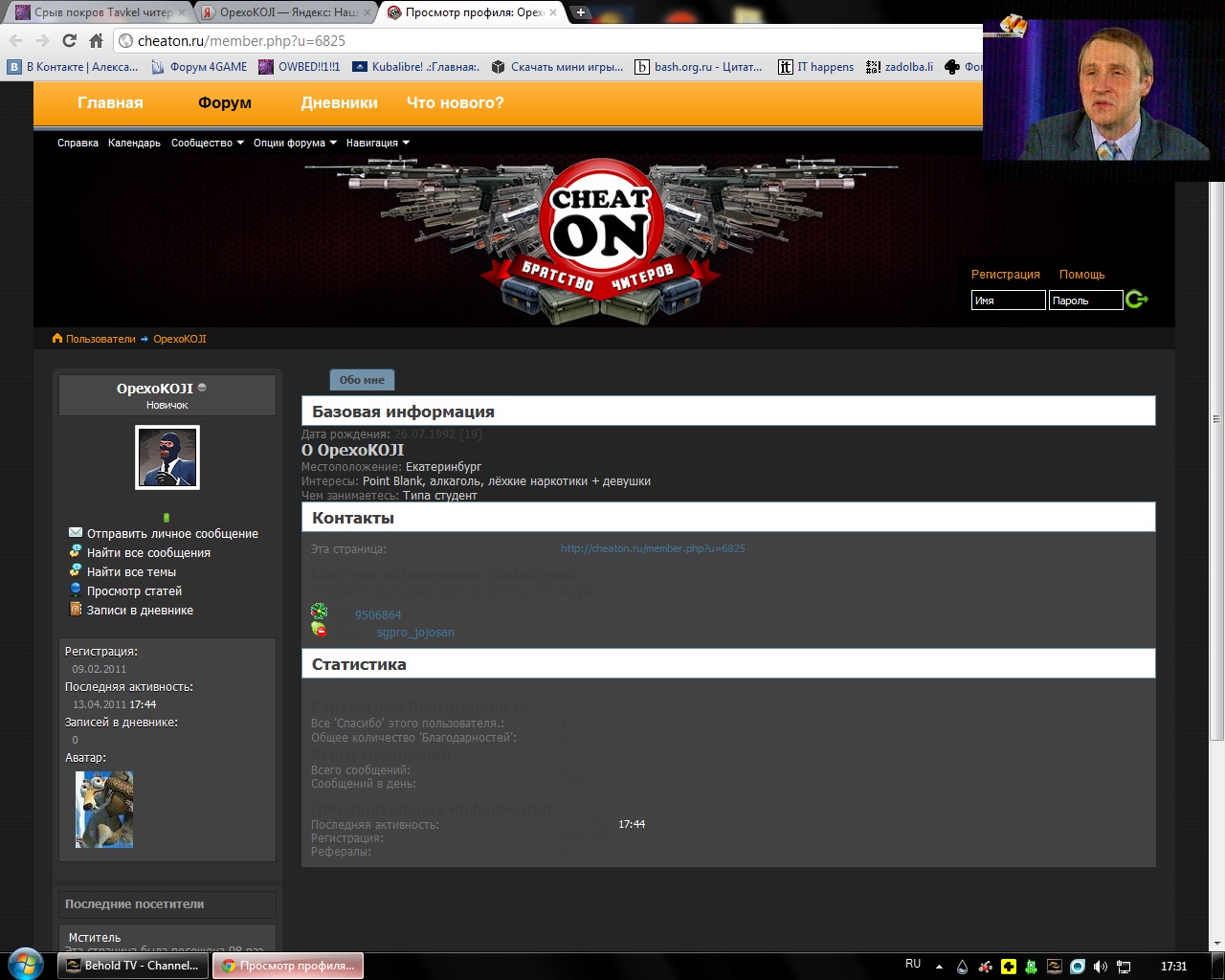Open visitor 'Мститель' profile link
Screen dimensions: 1225x980
point(95,938)
